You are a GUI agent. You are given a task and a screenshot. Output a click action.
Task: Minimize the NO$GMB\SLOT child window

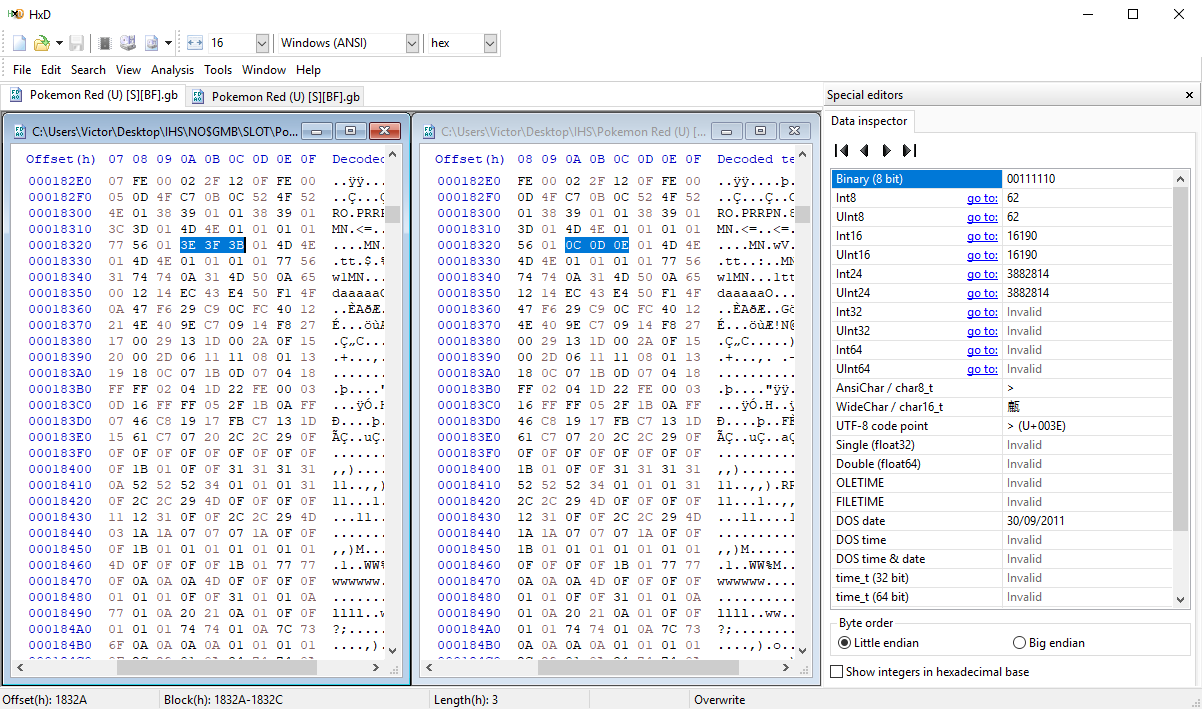(x=317, y=131)
